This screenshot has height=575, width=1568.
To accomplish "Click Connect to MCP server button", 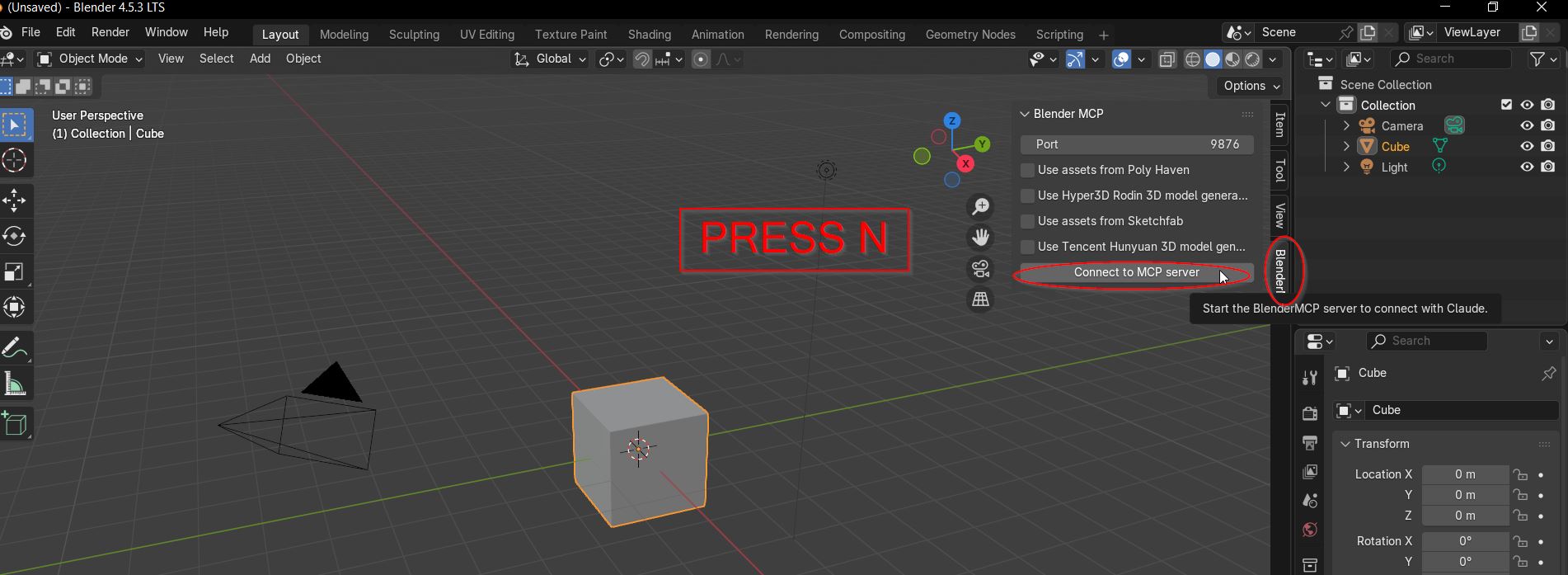I will (x=1137, y=272).
